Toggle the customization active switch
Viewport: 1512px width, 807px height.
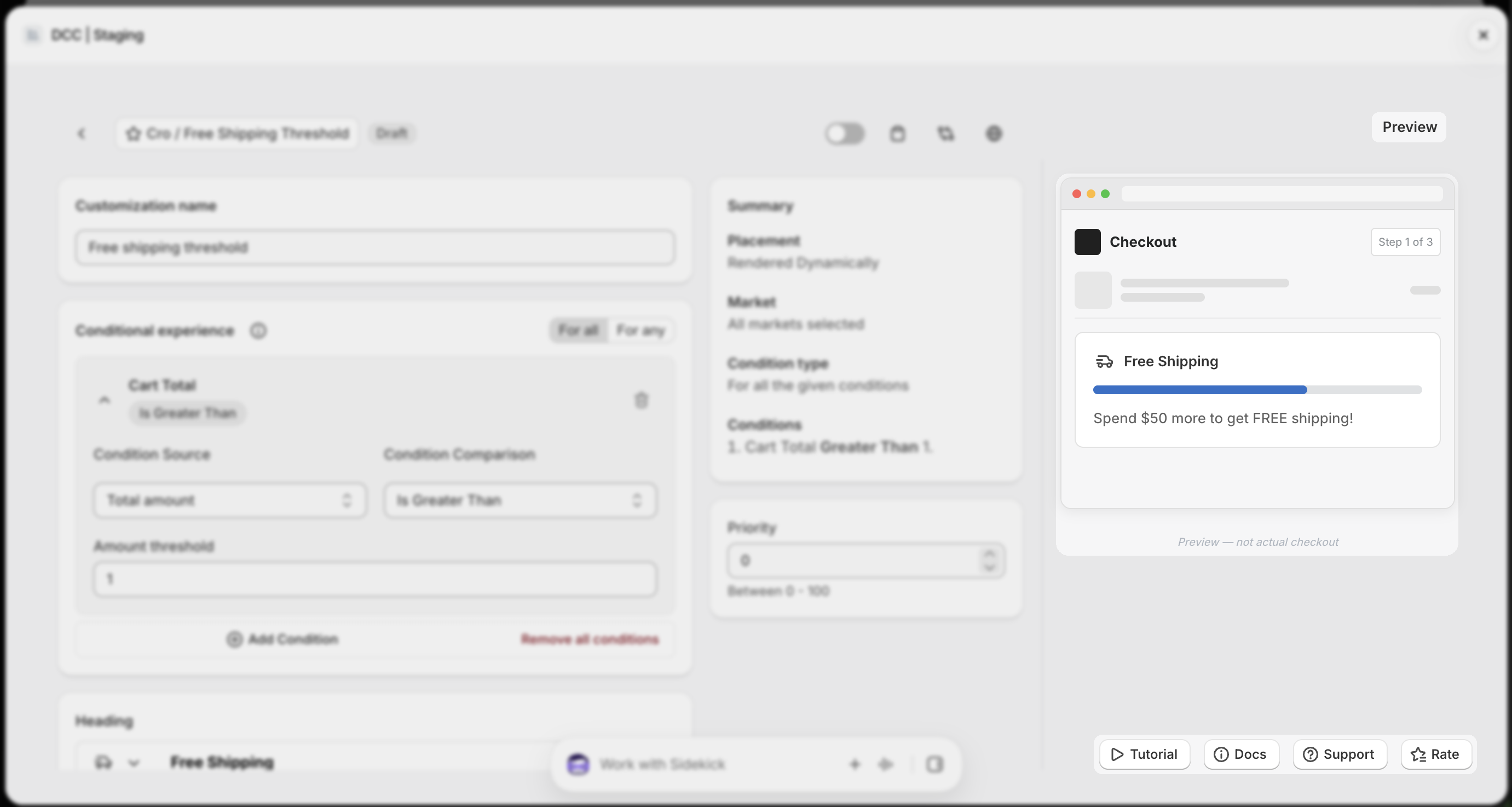[x=845, y=134]
